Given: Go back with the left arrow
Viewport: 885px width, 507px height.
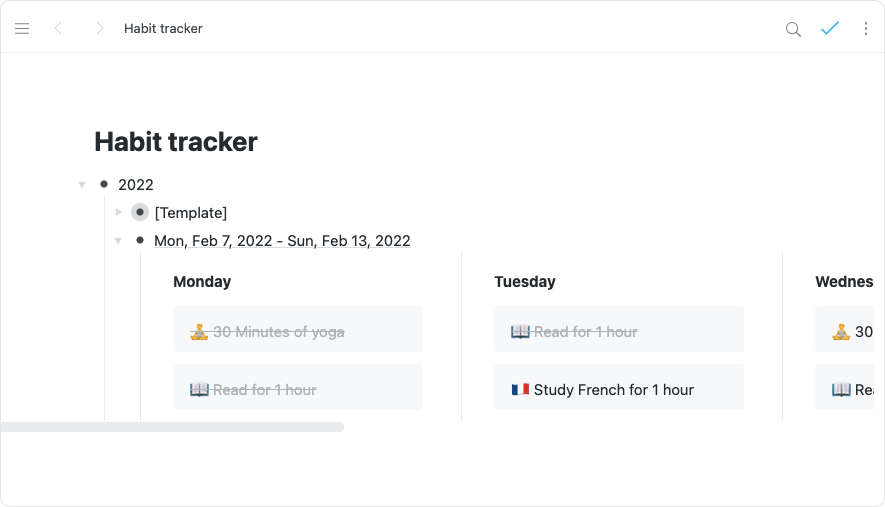Looking at the screenshot, I should (58, 29).
